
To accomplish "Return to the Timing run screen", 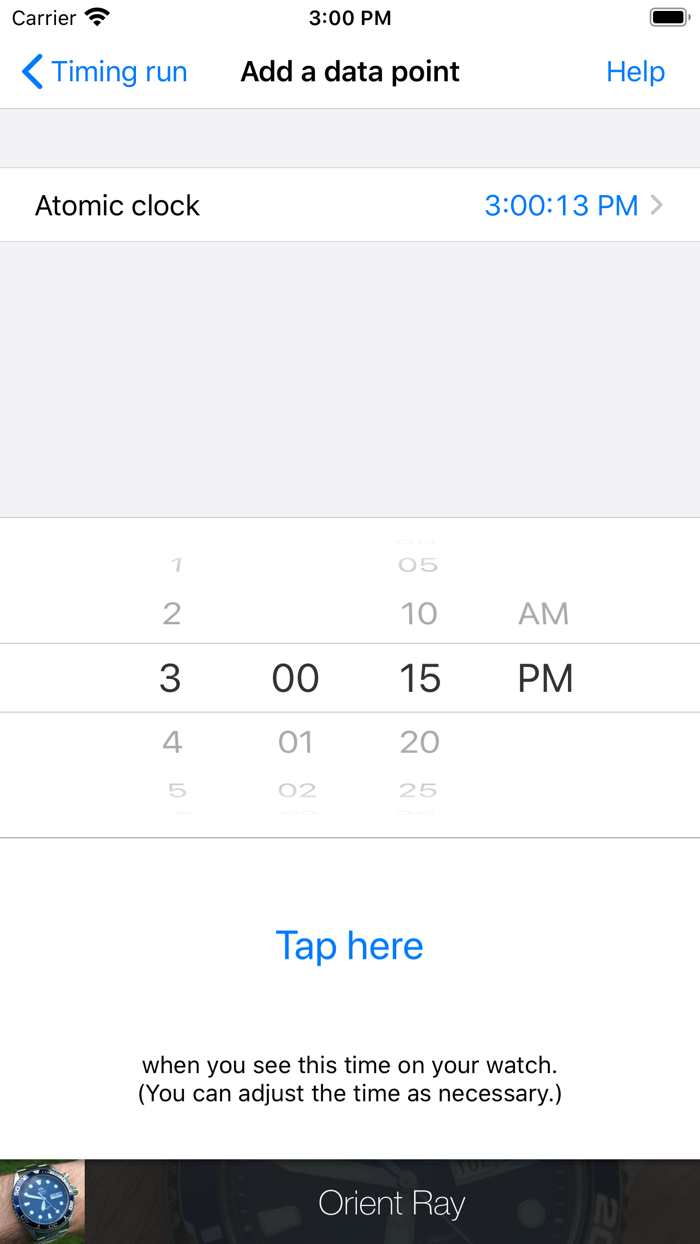I will 103,71.
